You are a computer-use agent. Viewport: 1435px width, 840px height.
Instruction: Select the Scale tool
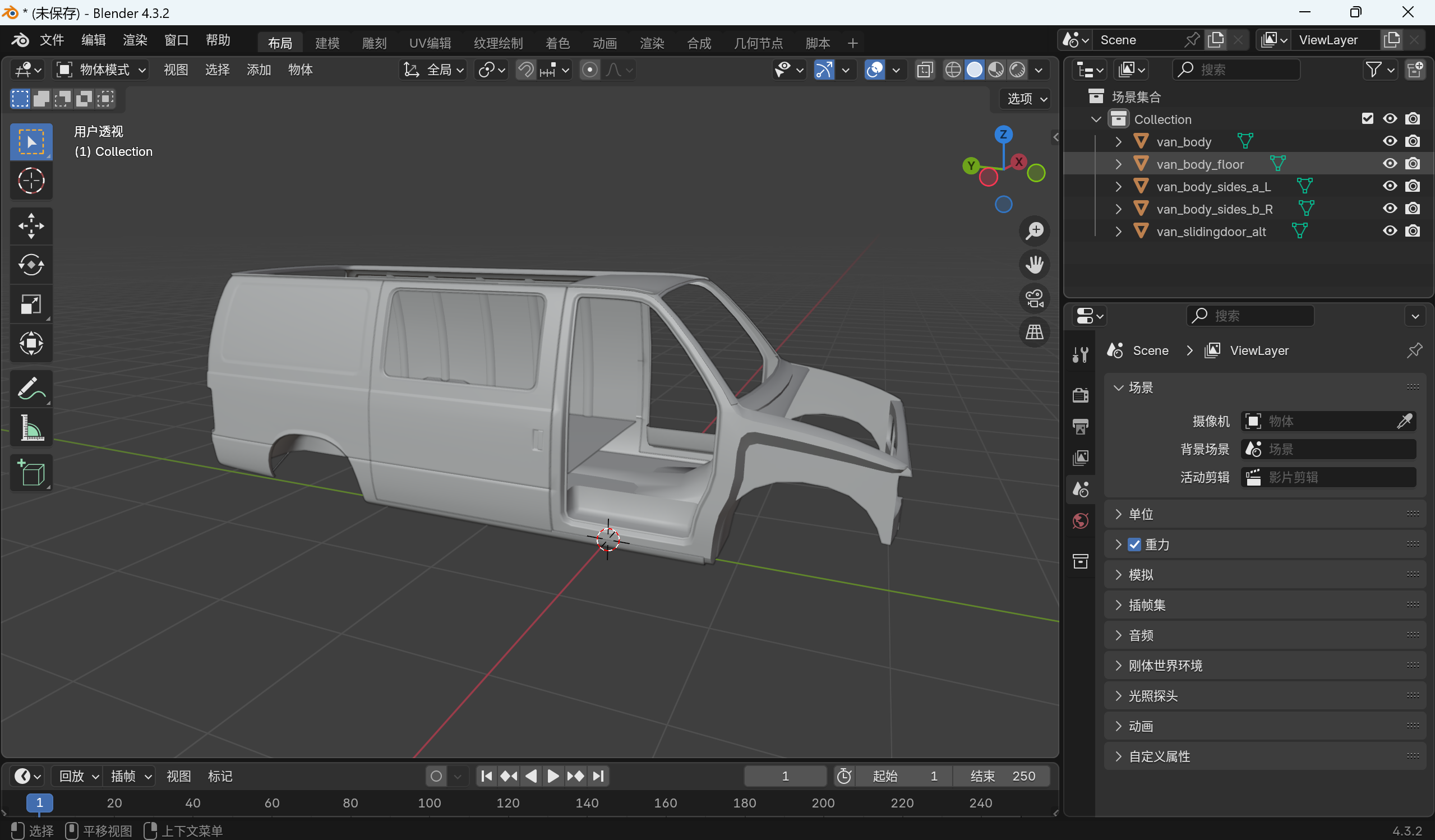[x=31, y=304]
